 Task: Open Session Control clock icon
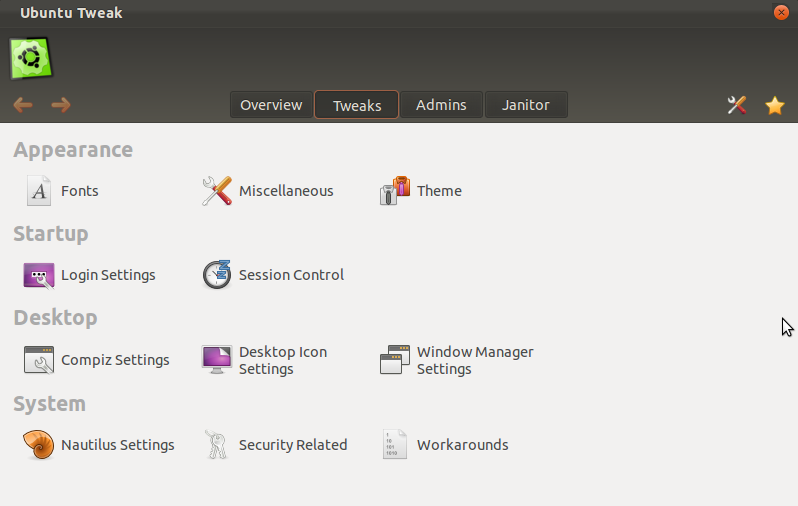click(x=217, y=275)
